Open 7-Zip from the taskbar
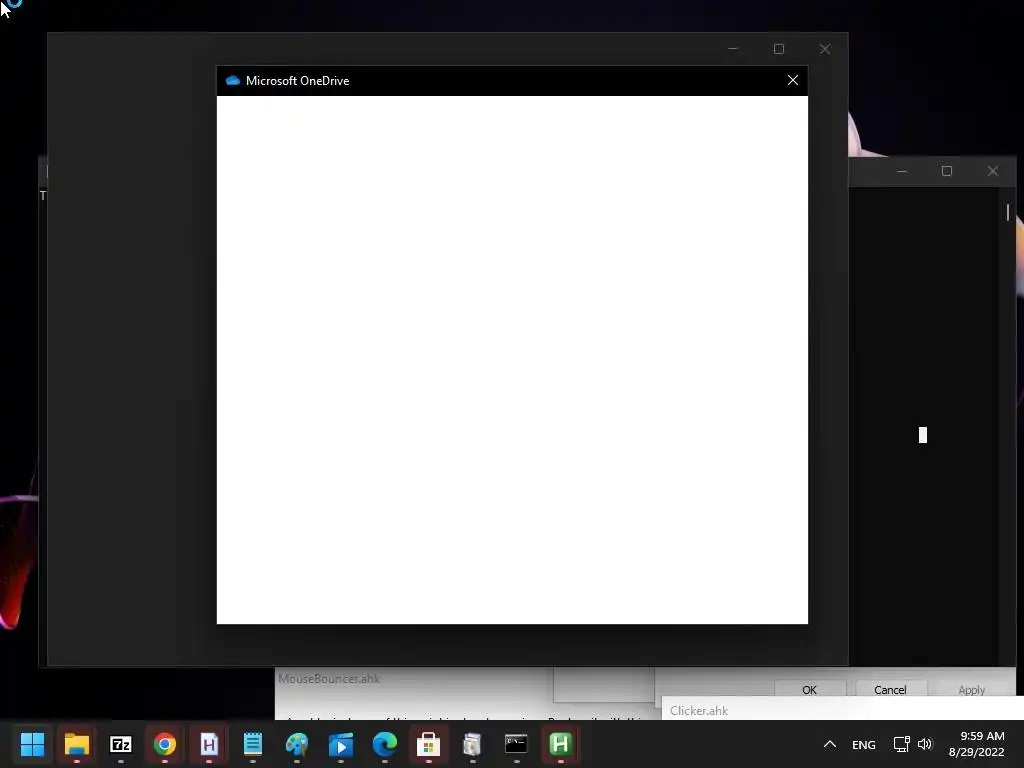The height and width of the screenshot is (768, 1024). click(120, 744)
